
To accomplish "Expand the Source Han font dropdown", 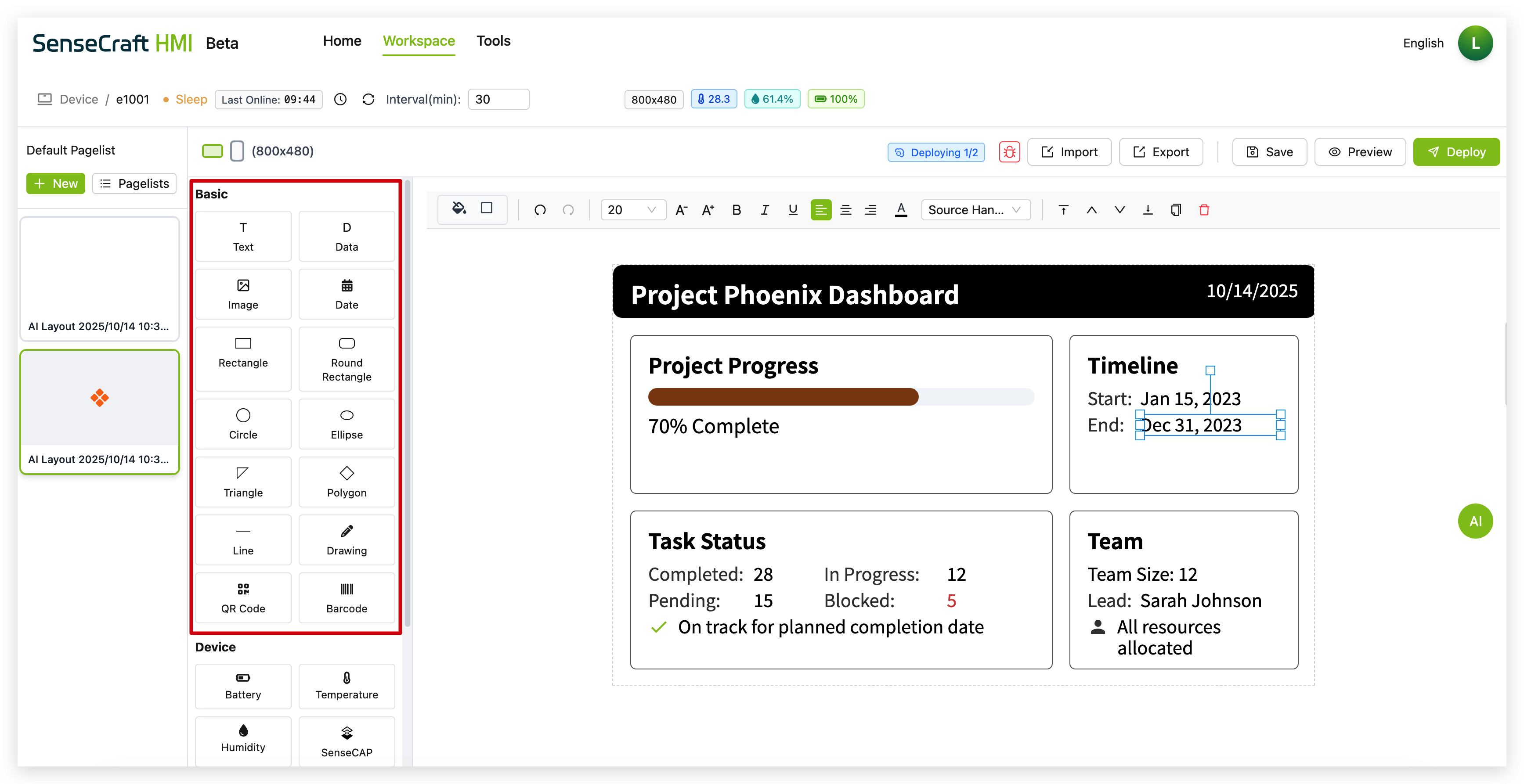I will pyautogui.click(x=975, y=210).
